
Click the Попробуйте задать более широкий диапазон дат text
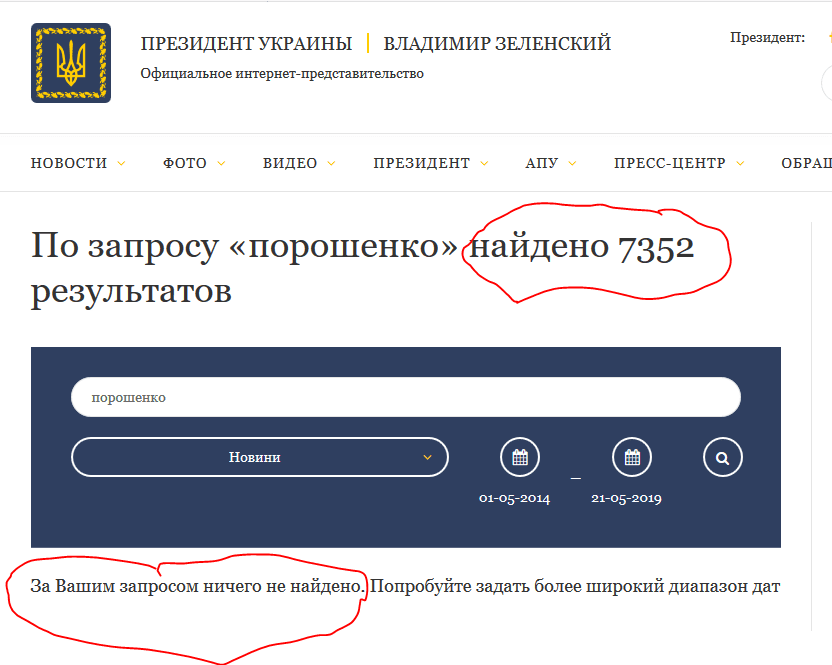[x=575, y=586]
